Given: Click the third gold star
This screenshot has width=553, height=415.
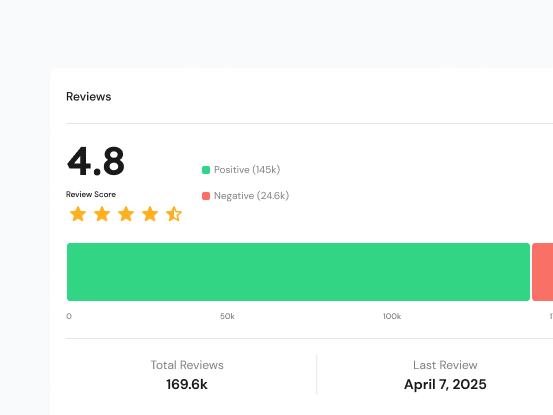Looking at the screenshot, I should tap(126, 214).
